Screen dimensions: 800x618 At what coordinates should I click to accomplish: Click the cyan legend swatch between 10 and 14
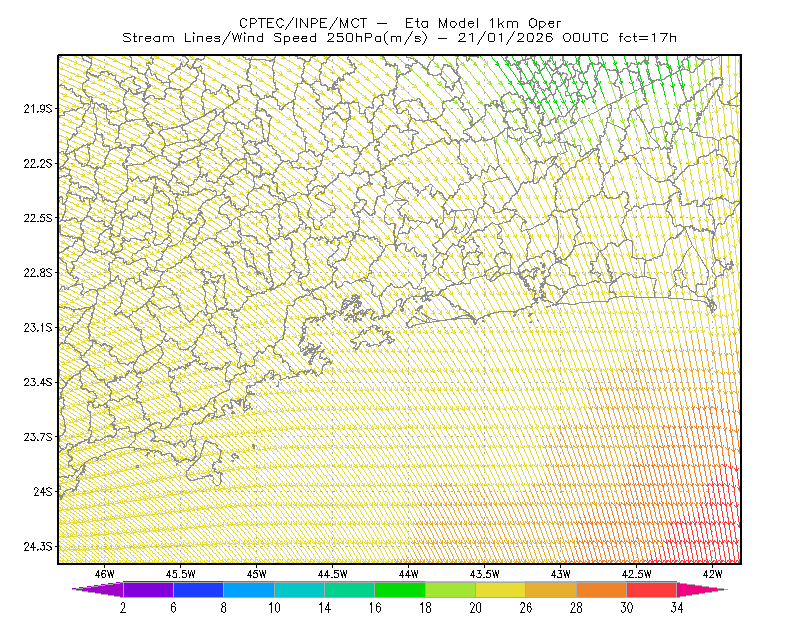(x=299, y=589)
